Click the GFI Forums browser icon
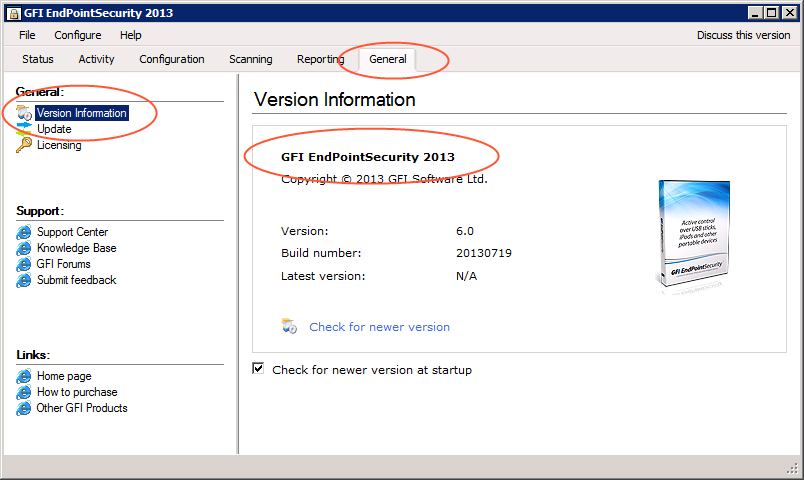 (x=24, y=264)
